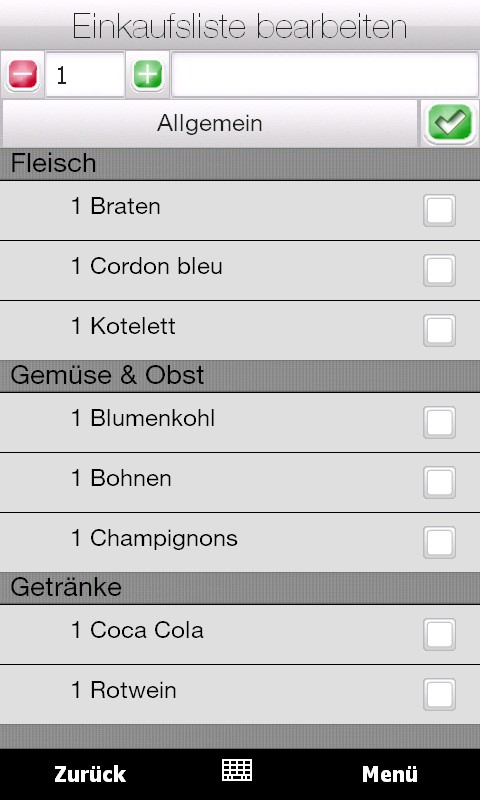The image size is (480, 800).
Task: Open the Allgemein category selector
Action: click(x=210, y=123)
